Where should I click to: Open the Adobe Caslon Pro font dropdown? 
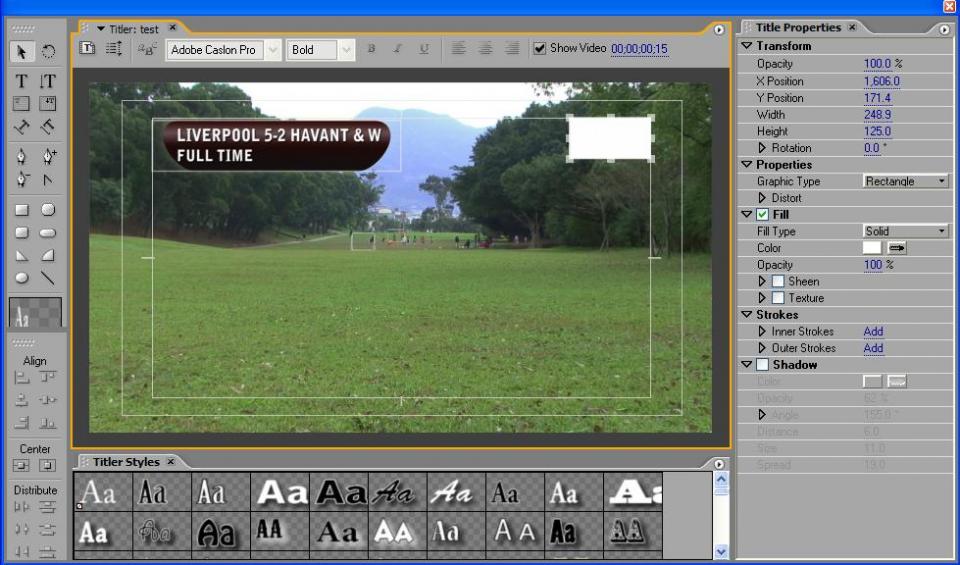[272, 49]
